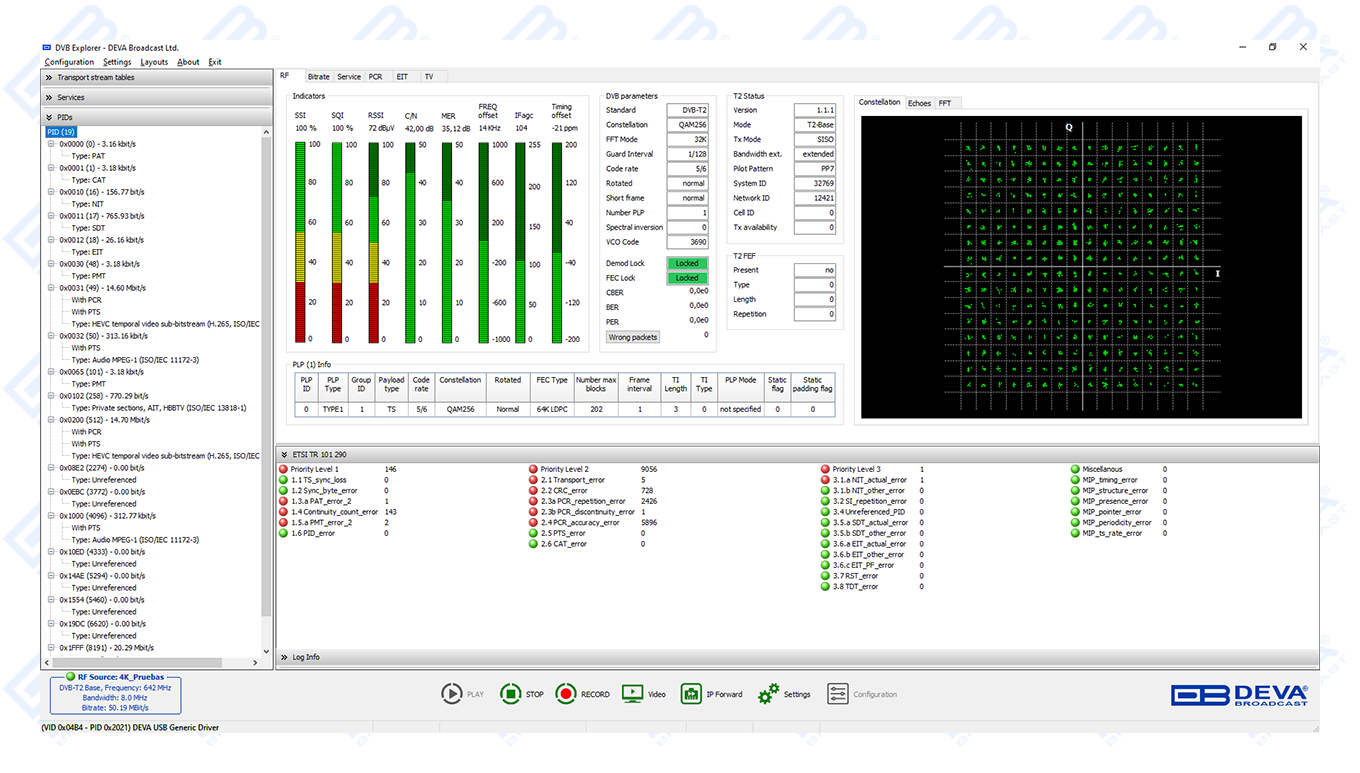Collapse the 0x0200 (512) PID node
The image size is (1360, 773).
(x=51, y=420)
